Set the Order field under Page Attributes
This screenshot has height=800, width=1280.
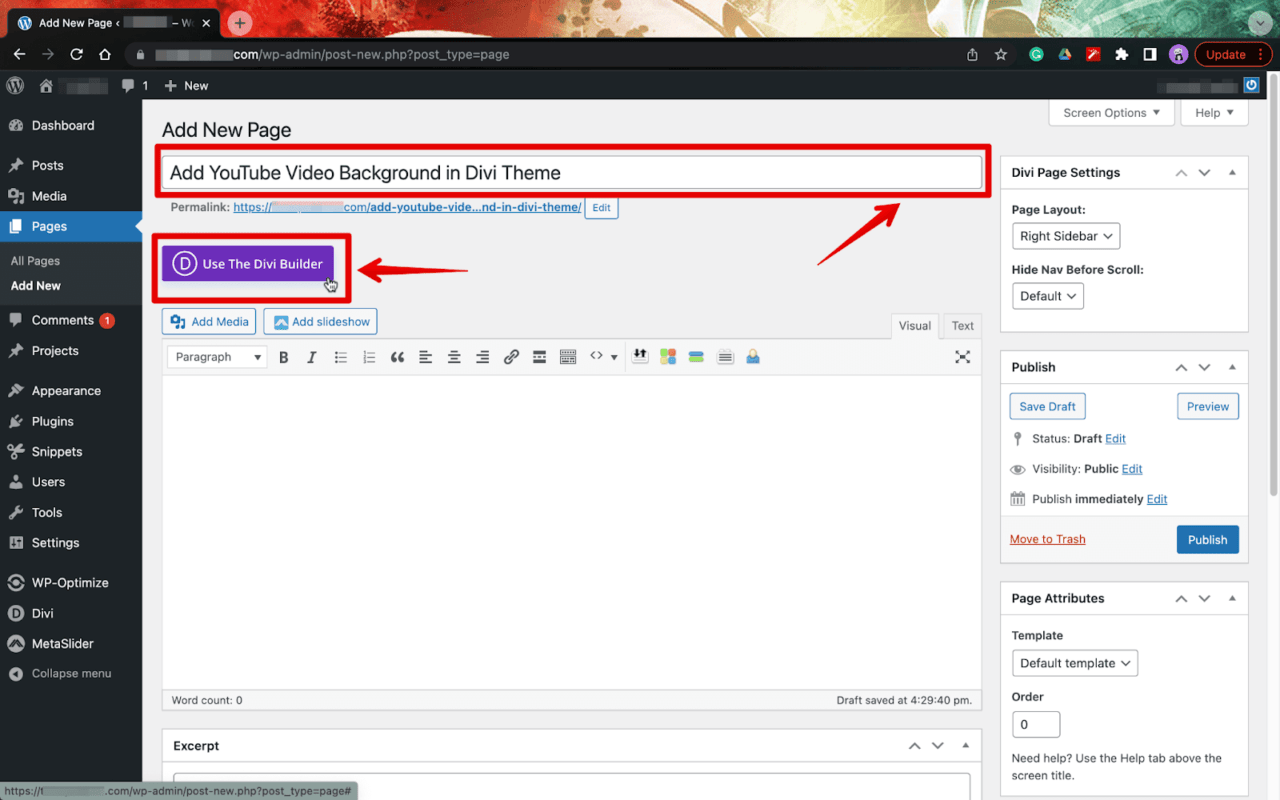pyautogui.click(x=1036, y=724)
